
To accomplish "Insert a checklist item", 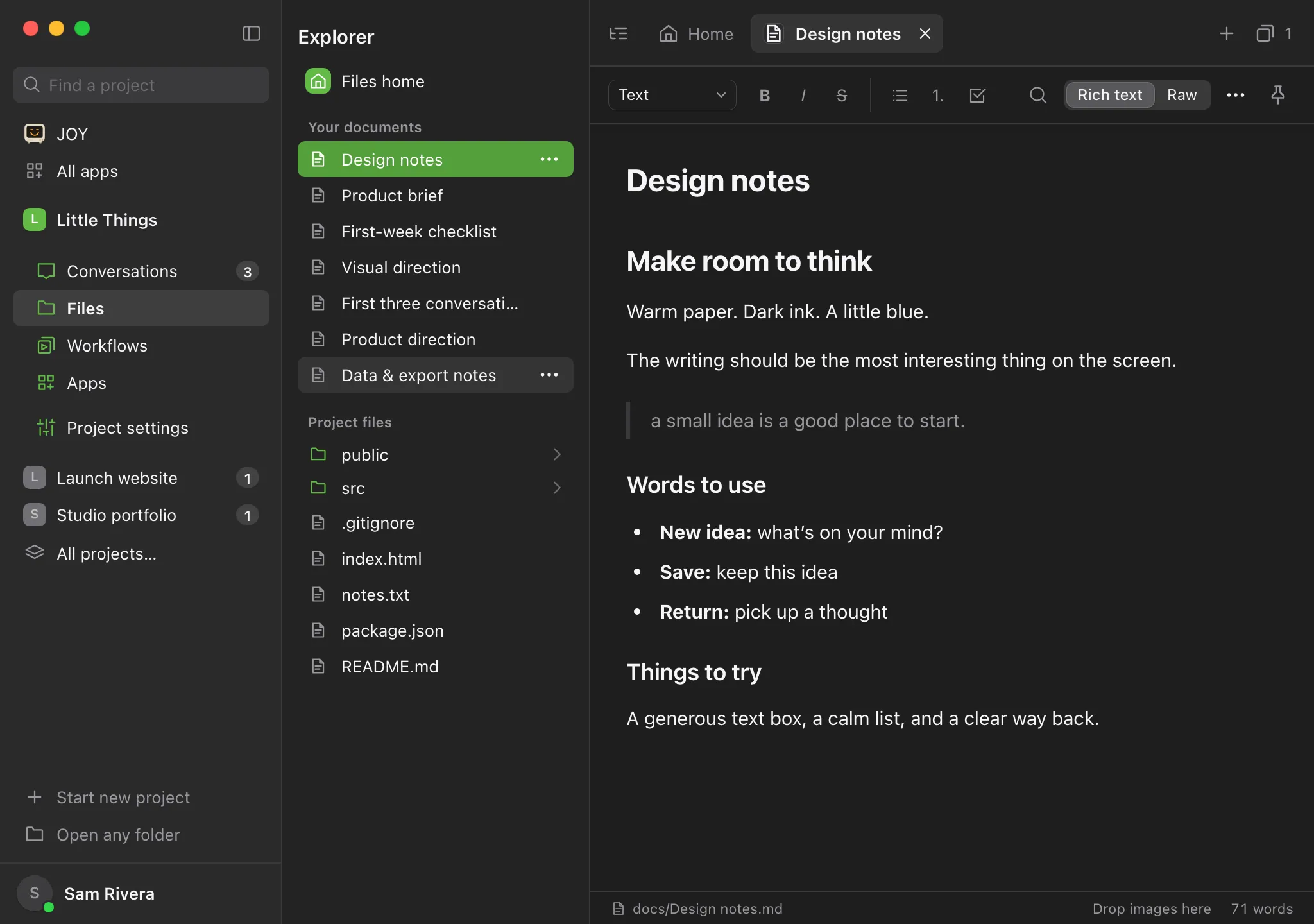I will [977, 96].
